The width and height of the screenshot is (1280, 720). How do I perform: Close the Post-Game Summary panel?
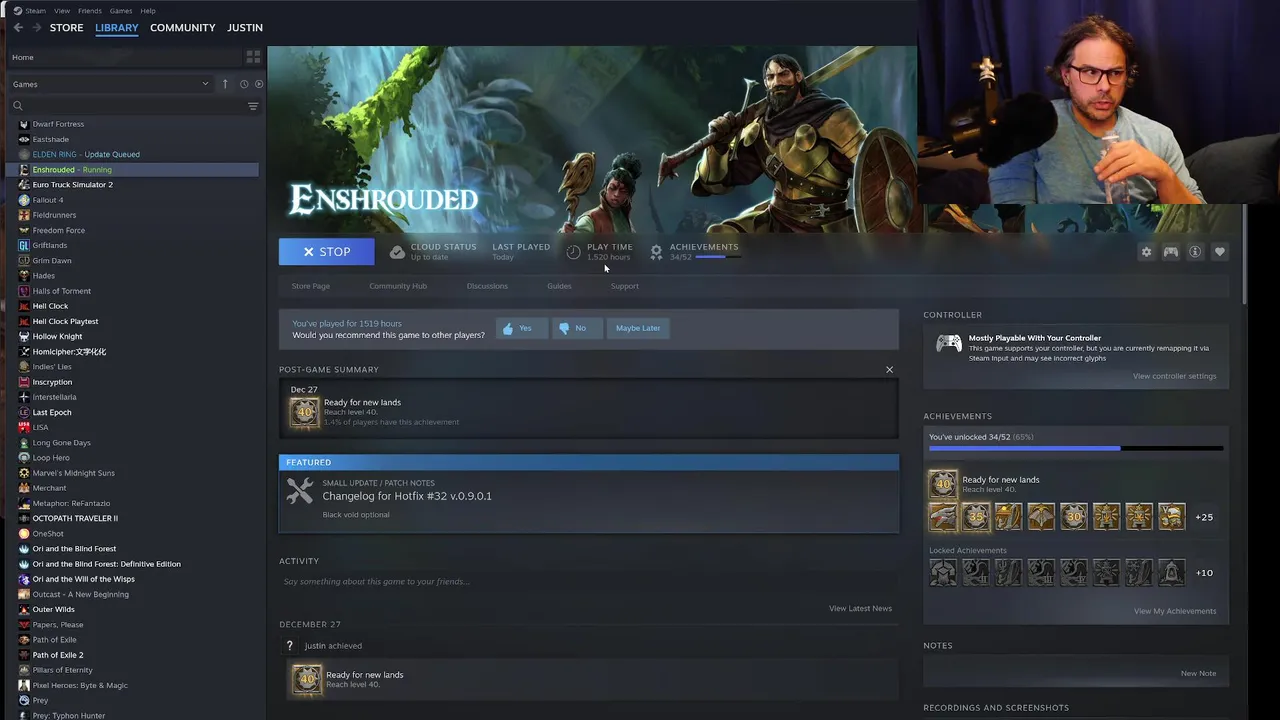[889, 369]
